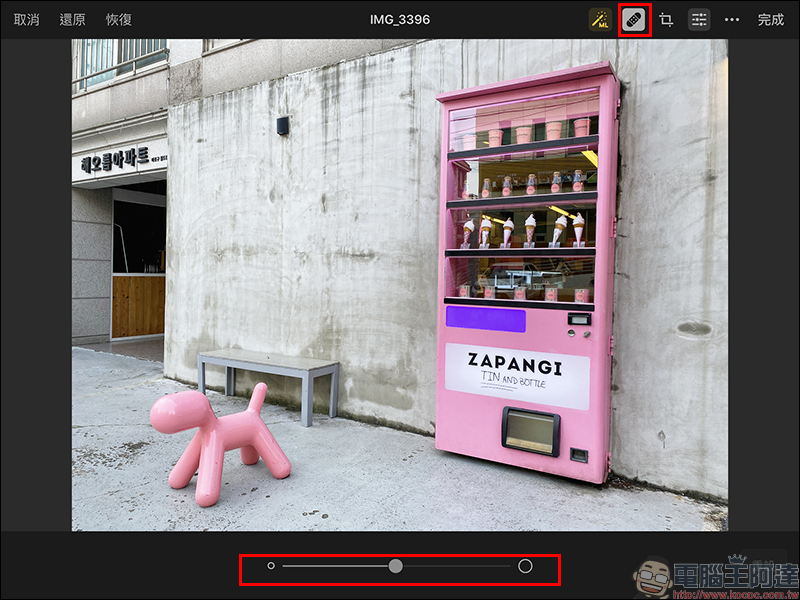This screenshot has height=600, width=800.
Task: Open the color adjustments sliders panel
Action: 699,20
